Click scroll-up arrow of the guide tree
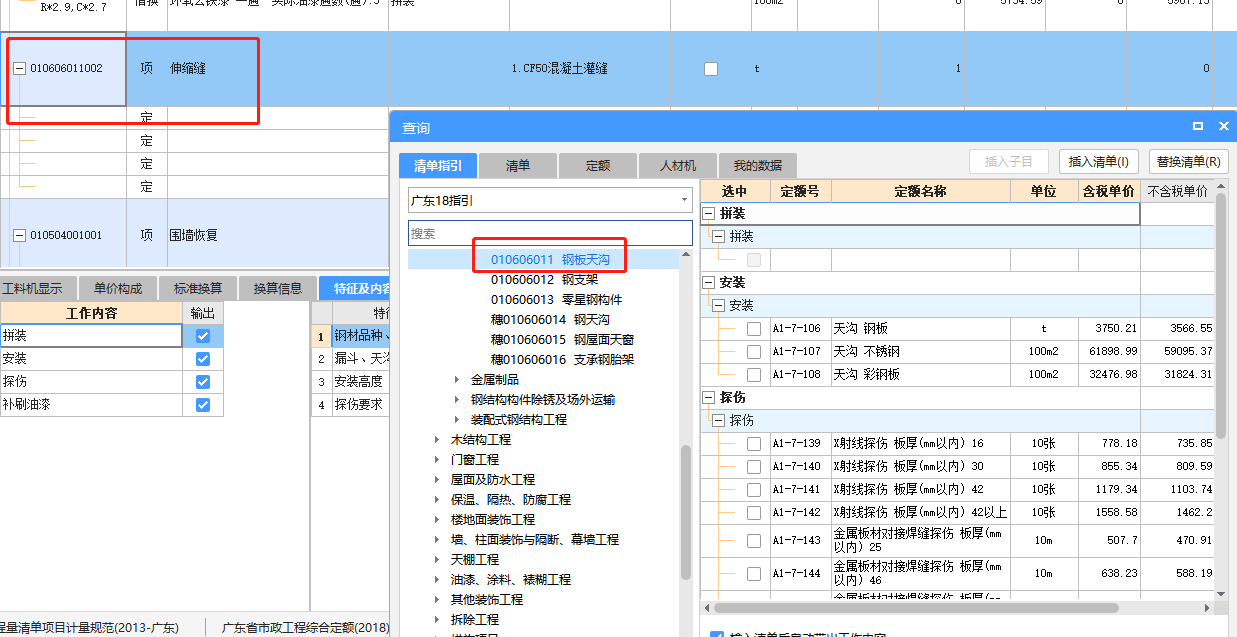This screenshot has width=1237, height=637. [x=686, y=254]
